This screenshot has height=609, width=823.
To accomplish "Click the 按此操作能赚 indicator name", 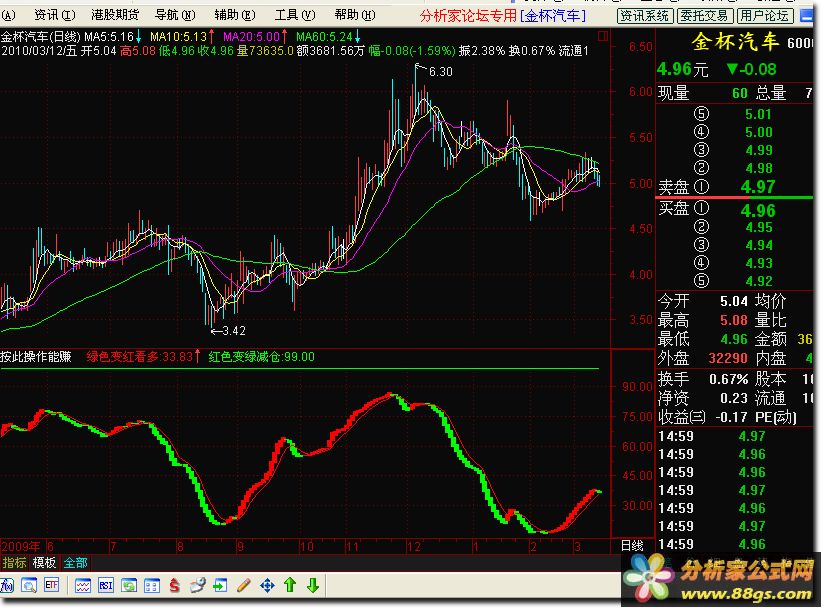I will (36, 357).
